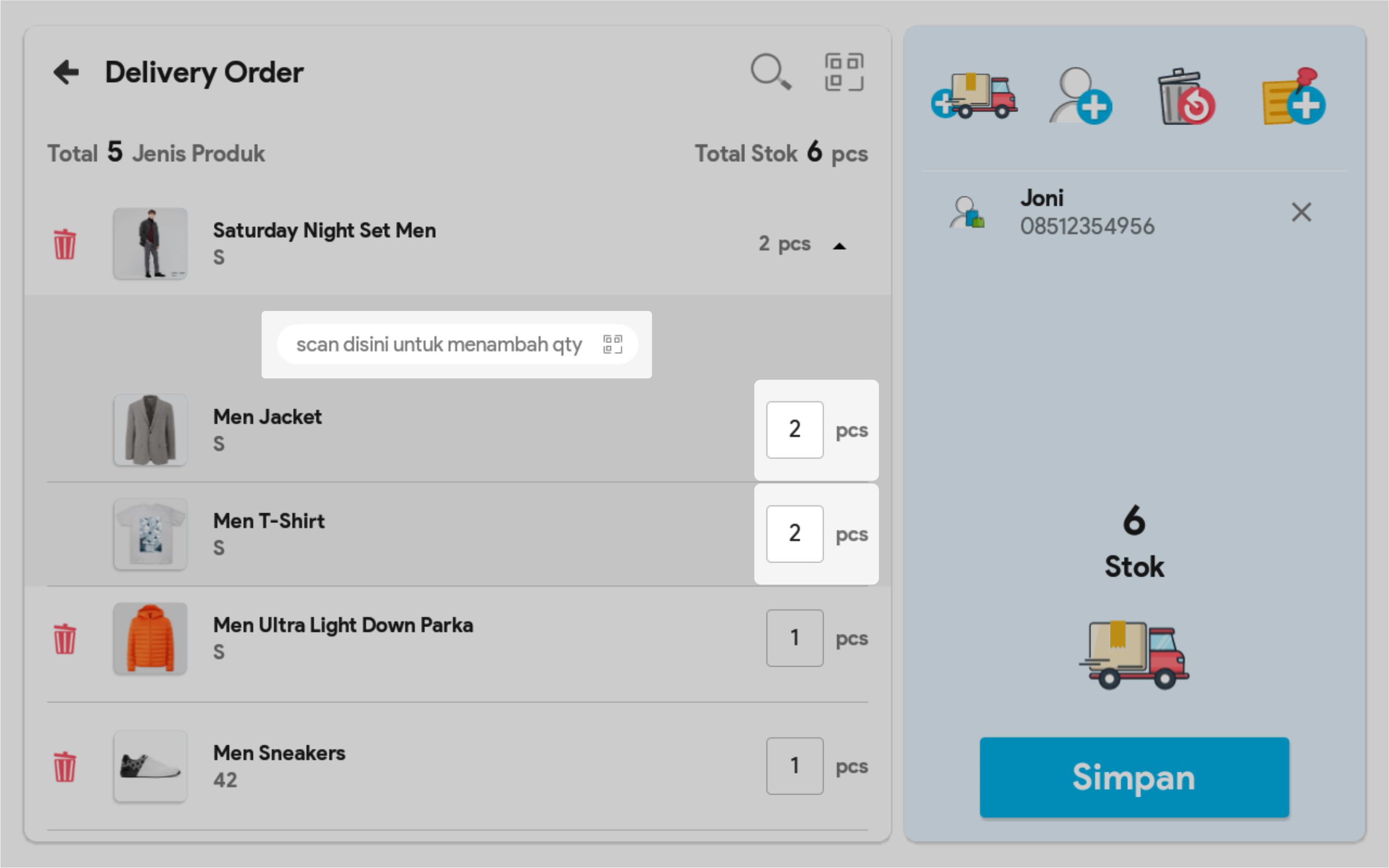Edit the Men Jacket quantity field

(794, 429)
